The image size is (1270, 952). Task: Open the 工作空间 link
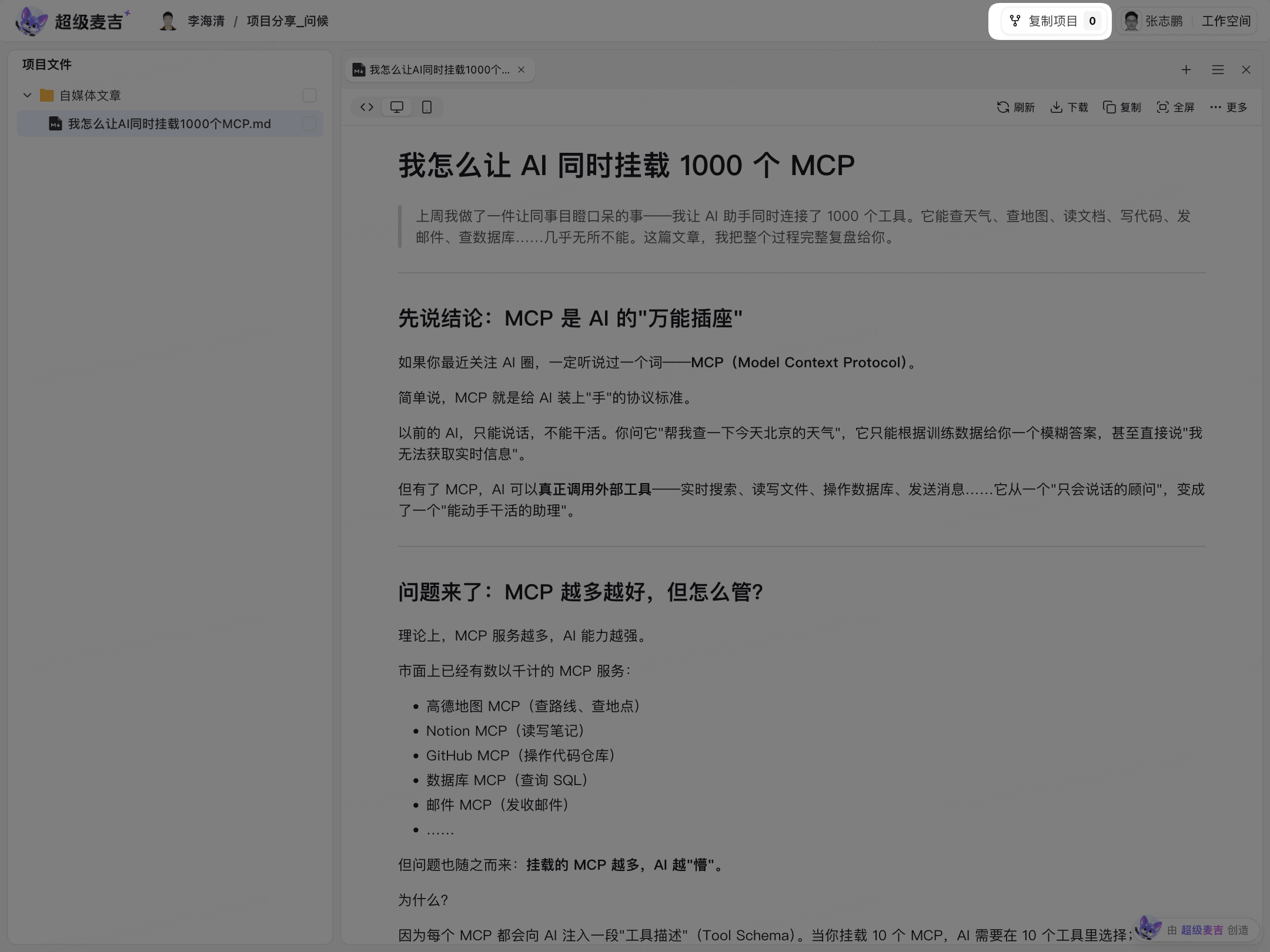1226,21
